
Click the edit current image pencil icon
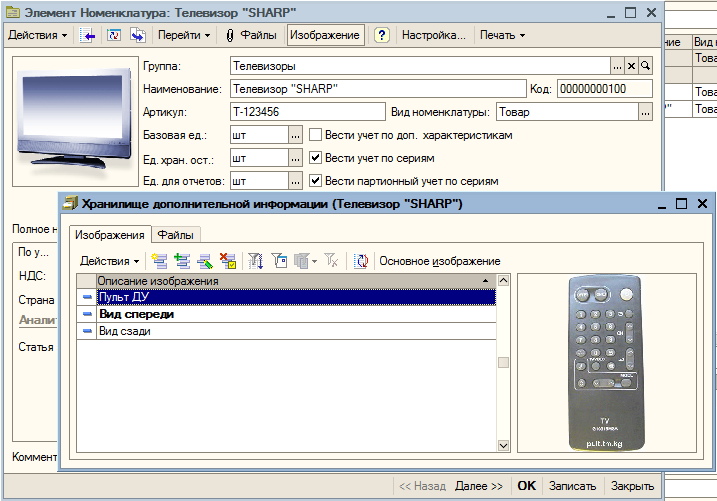[205, 261]
